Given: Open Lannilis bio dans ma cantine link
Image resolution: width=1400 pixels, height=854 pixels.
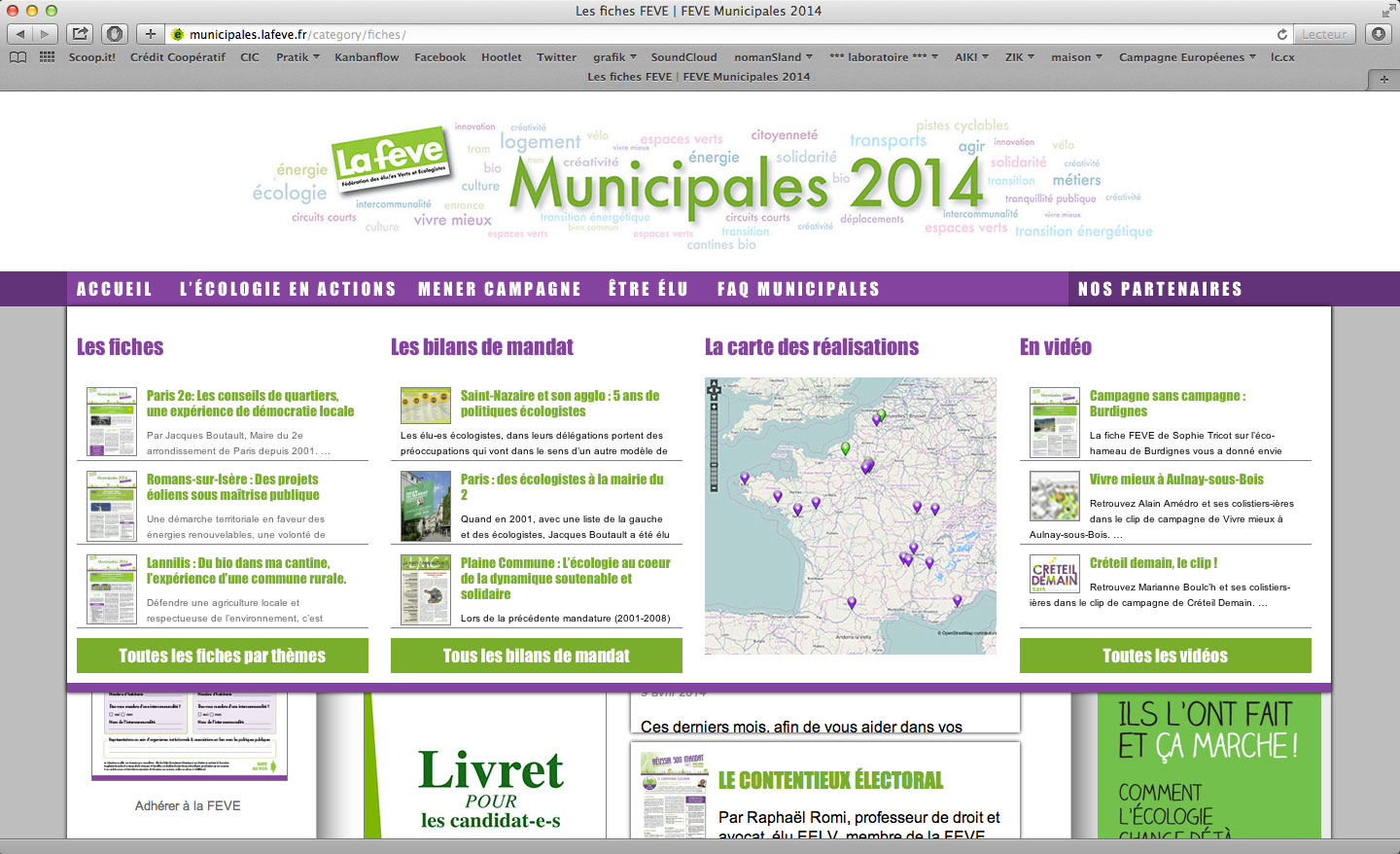Looking at the screenshot, I should (x=247, y=571).
